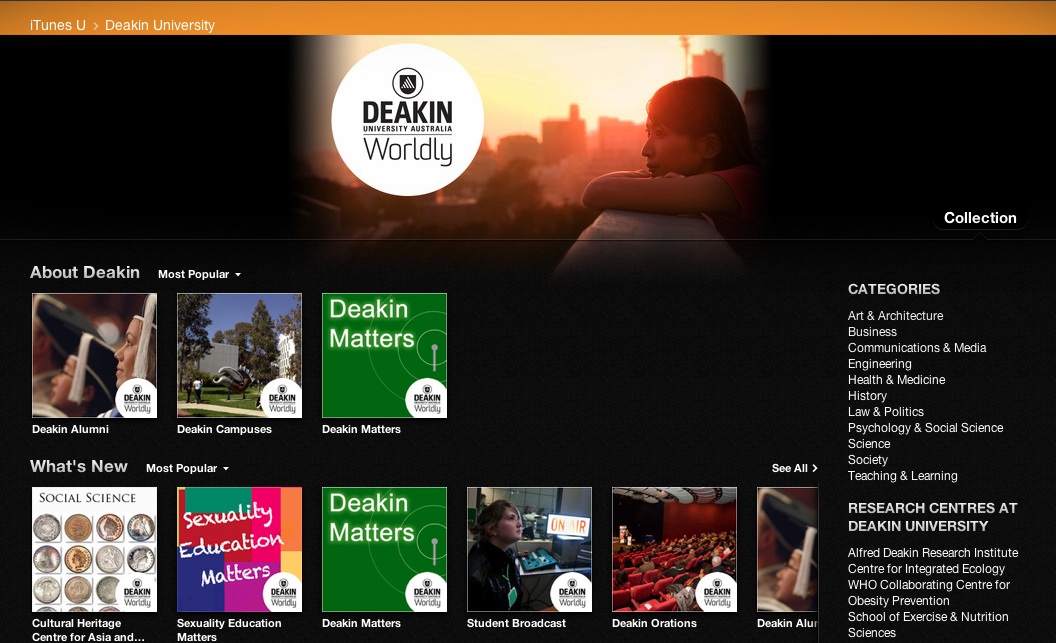Click Deakin Matters title under About Deakin

[361, 429]
